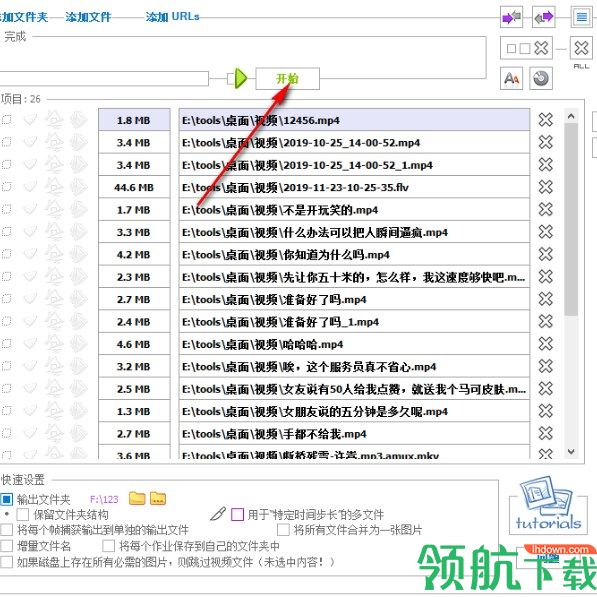Open the tutorials icon
597x597 pixels.
(x=548, y=504)
